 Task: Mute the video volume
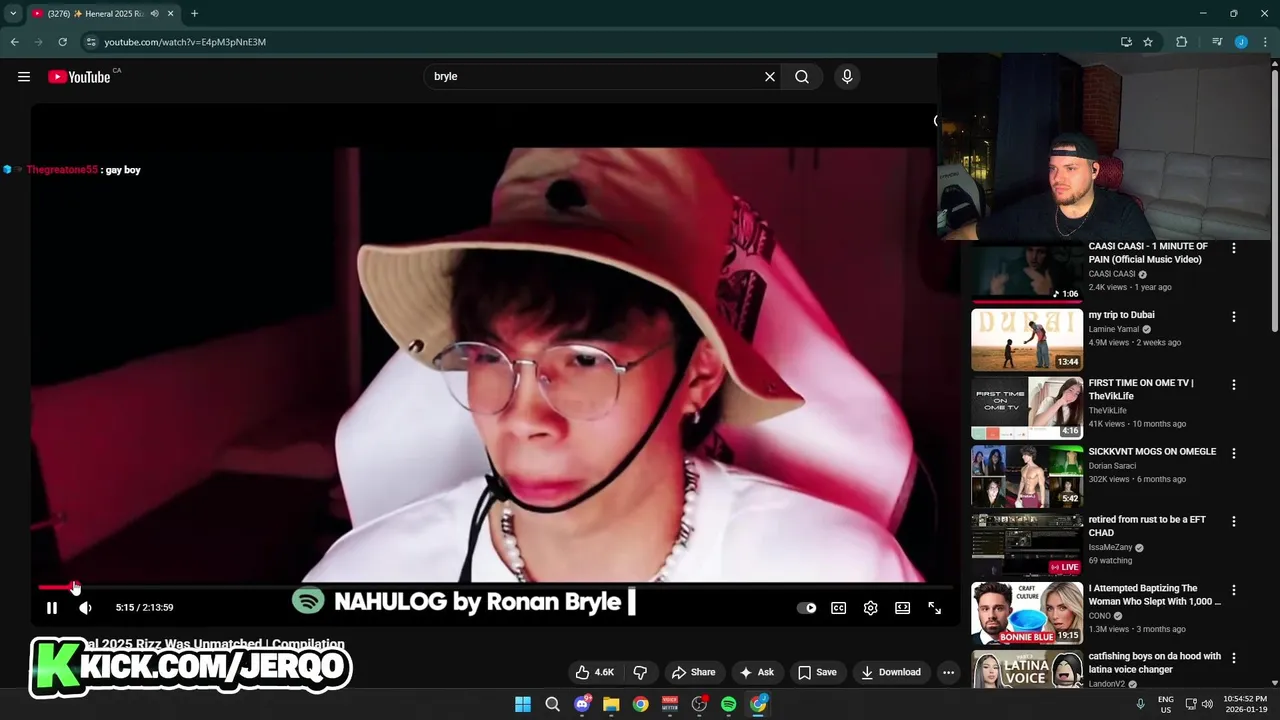pyautogui.click(x=86, y=608)
